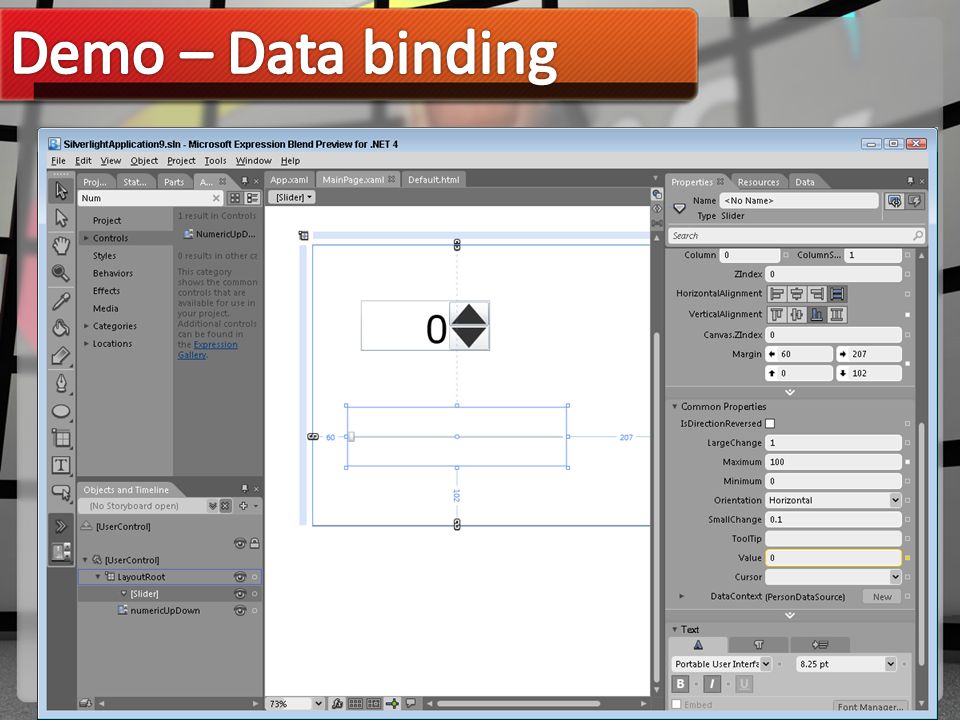
Task: Set HorizontalAlignment to Right
Action: tap(817, 294)
